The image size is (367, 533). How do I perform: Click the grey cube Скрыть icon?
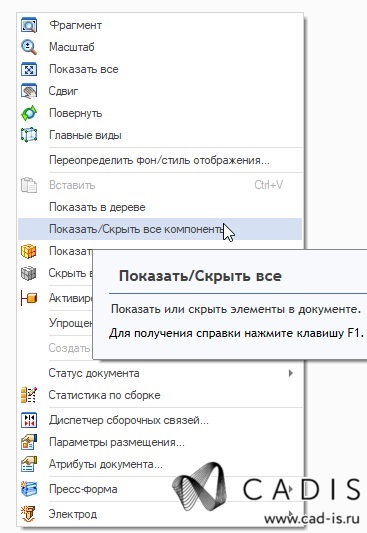[x=29, y=273]
